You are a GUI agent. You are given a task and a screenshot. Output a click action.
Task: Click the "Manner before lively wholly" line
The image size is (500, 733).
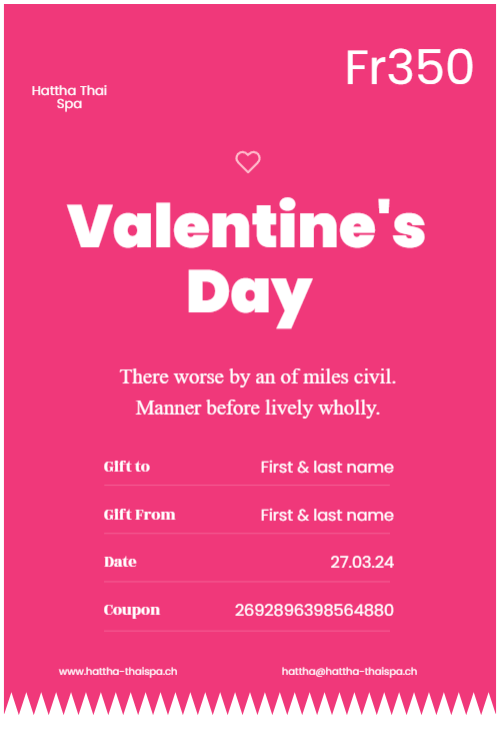coord(257,408)
